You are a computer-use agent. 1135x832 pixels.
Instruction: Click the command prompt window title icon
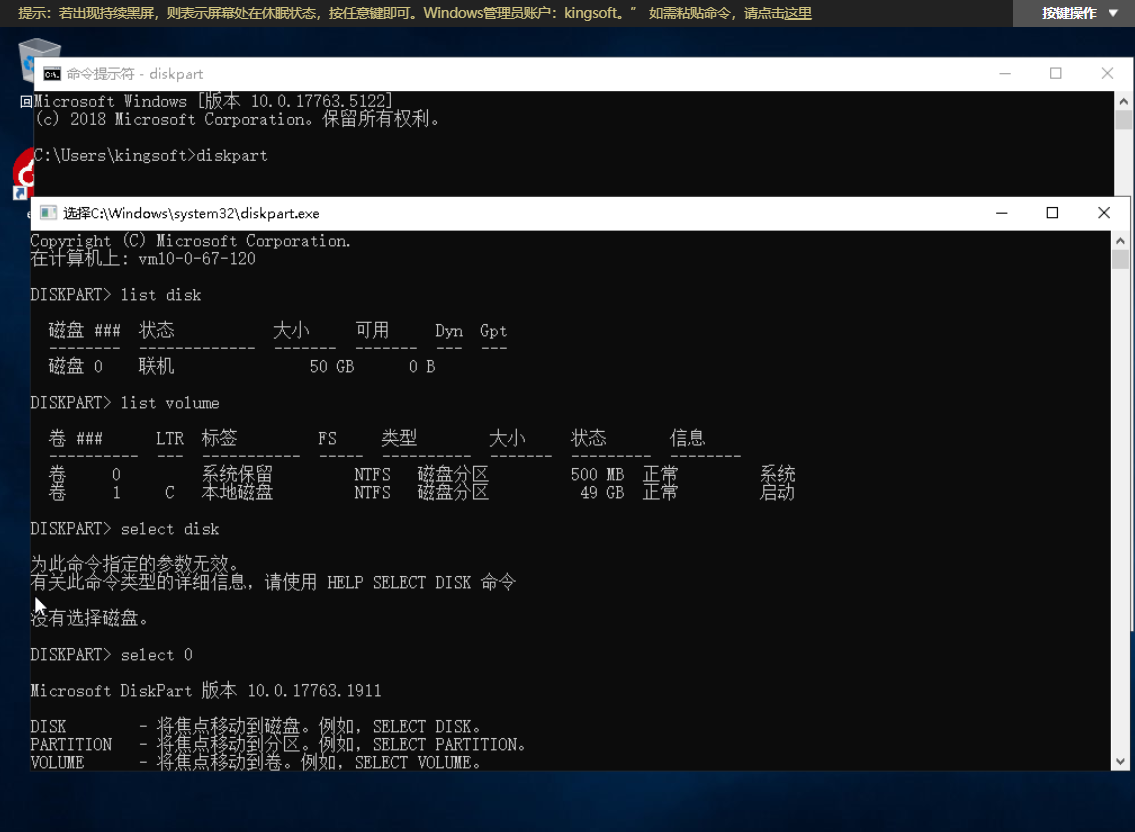(52, 74)
